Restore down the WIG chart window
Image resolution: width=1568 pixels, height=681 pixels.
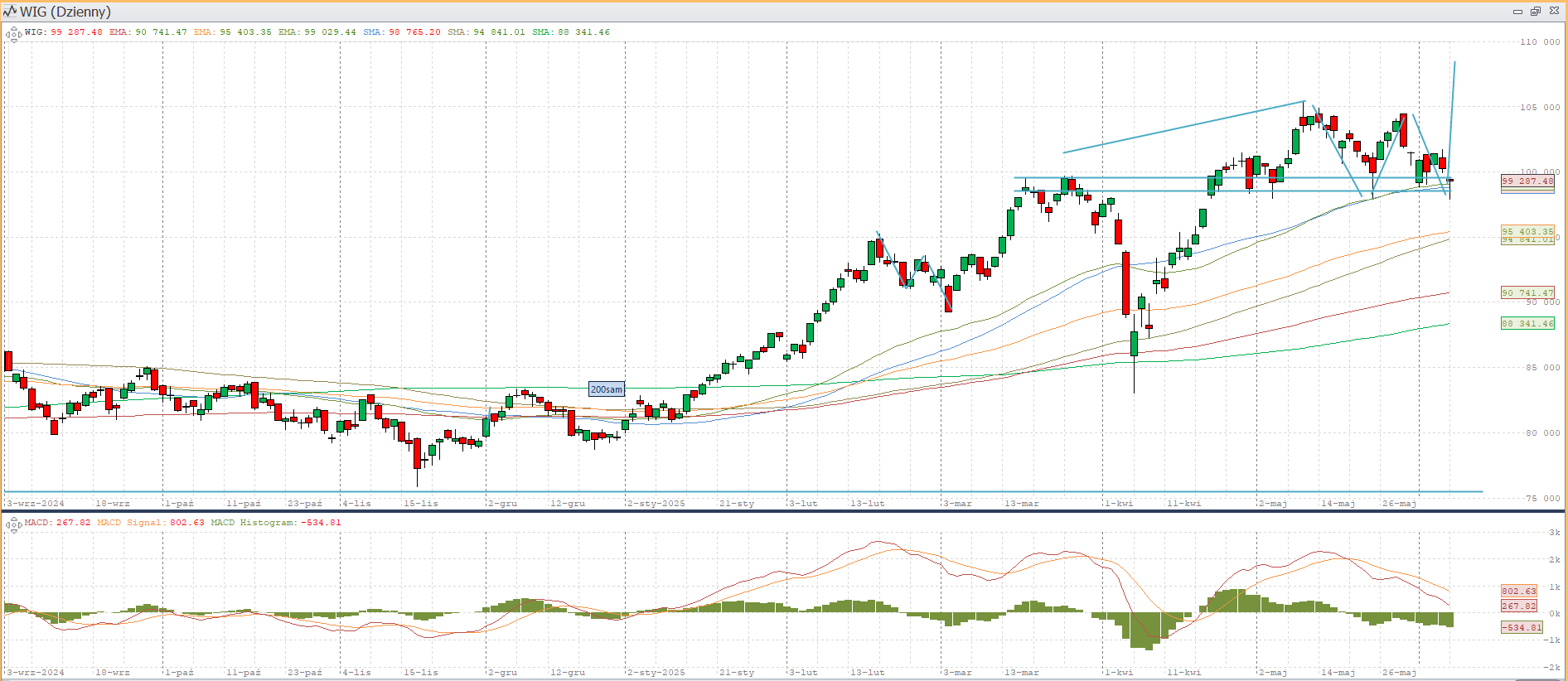pos(1535,12)
